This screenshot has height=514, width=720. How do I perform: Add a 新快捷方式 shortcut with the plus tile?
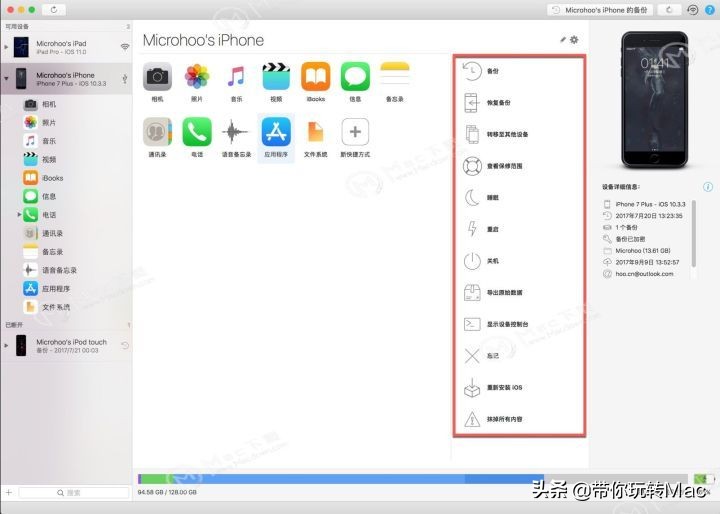tap(355, 132)
